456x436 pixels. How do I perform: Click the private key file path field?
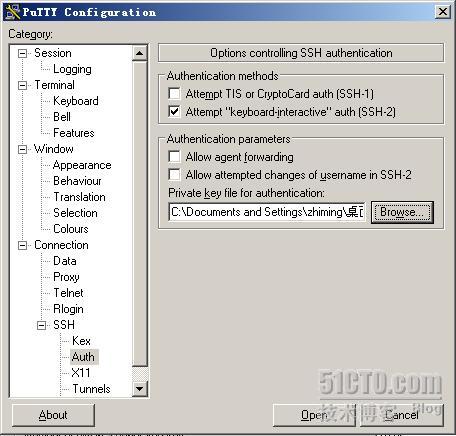coord(267,212)
